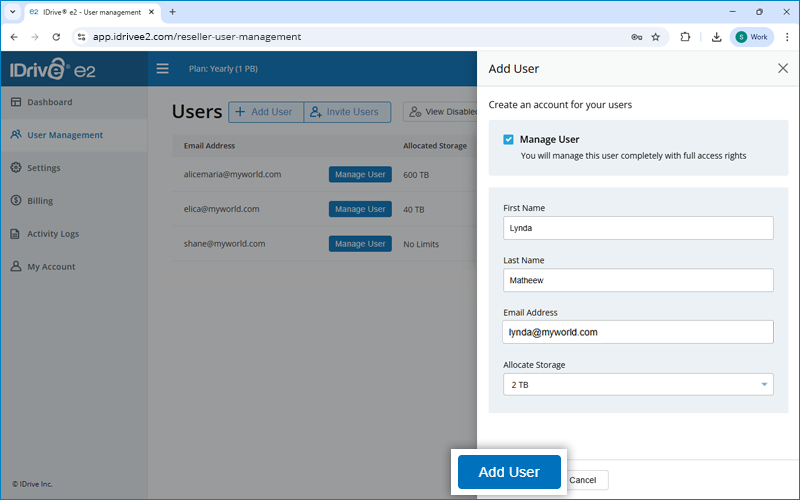Click the blue Add User button

click(509, 472)
